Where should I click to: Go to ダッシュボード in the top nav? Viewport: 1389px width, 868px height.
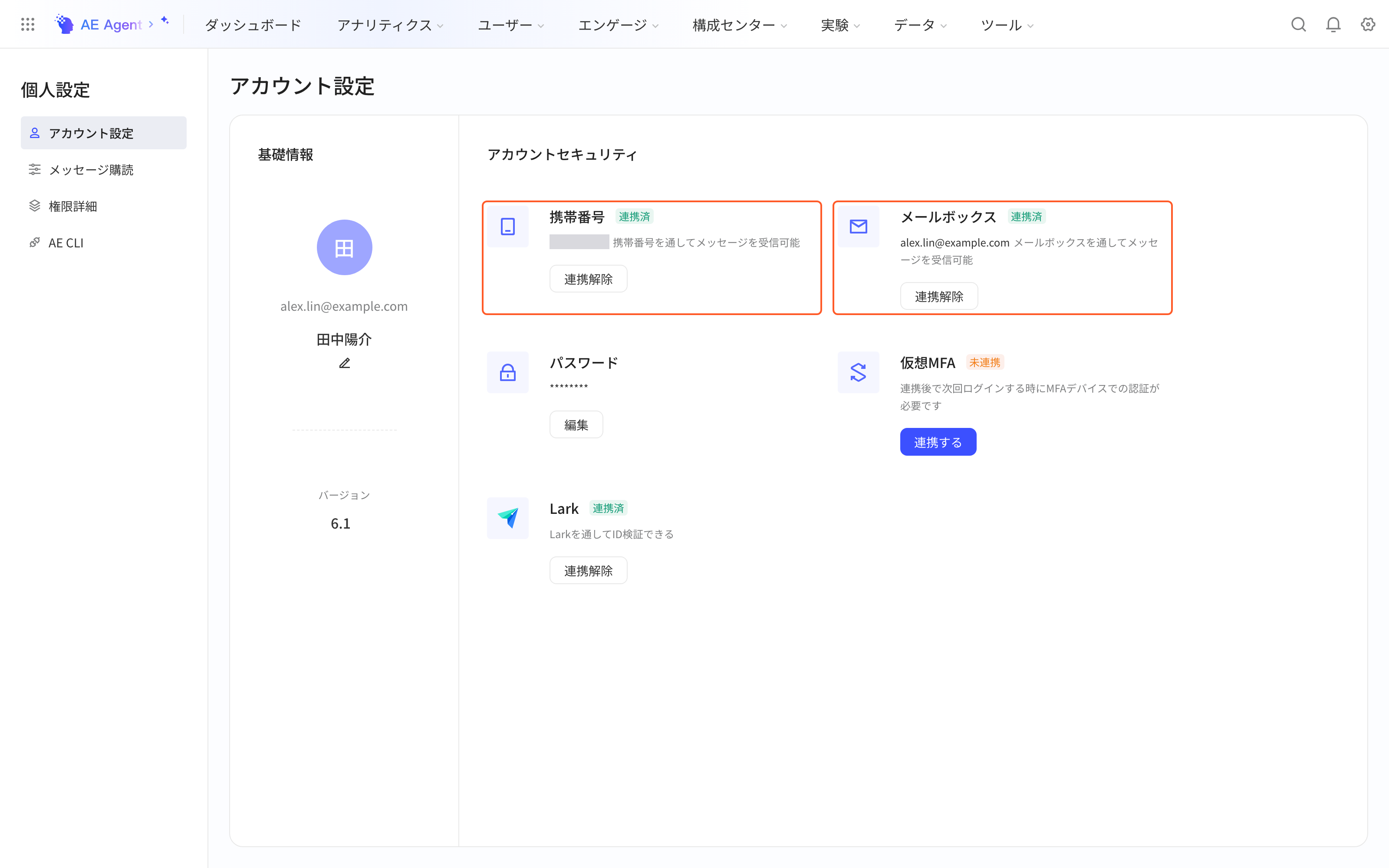click(x=253, y=25)
